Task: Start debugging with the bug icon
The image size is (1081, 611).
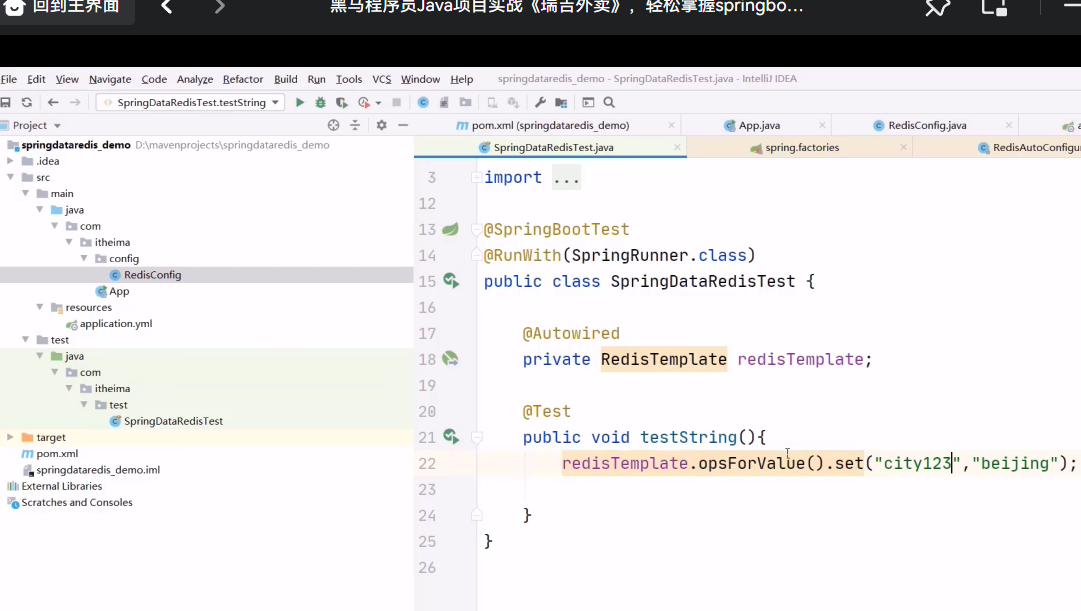Action: tap(321, 102)
